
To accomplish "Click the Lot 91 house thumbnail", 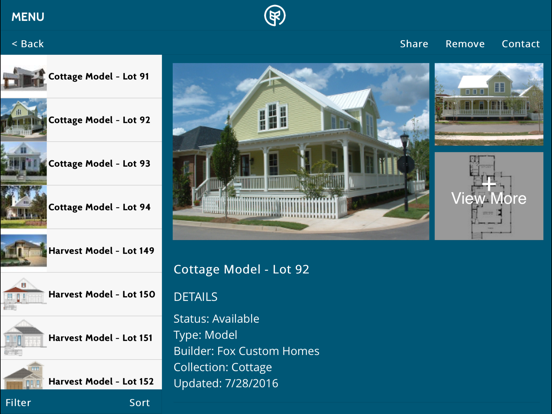I will (x=24, y=76).
